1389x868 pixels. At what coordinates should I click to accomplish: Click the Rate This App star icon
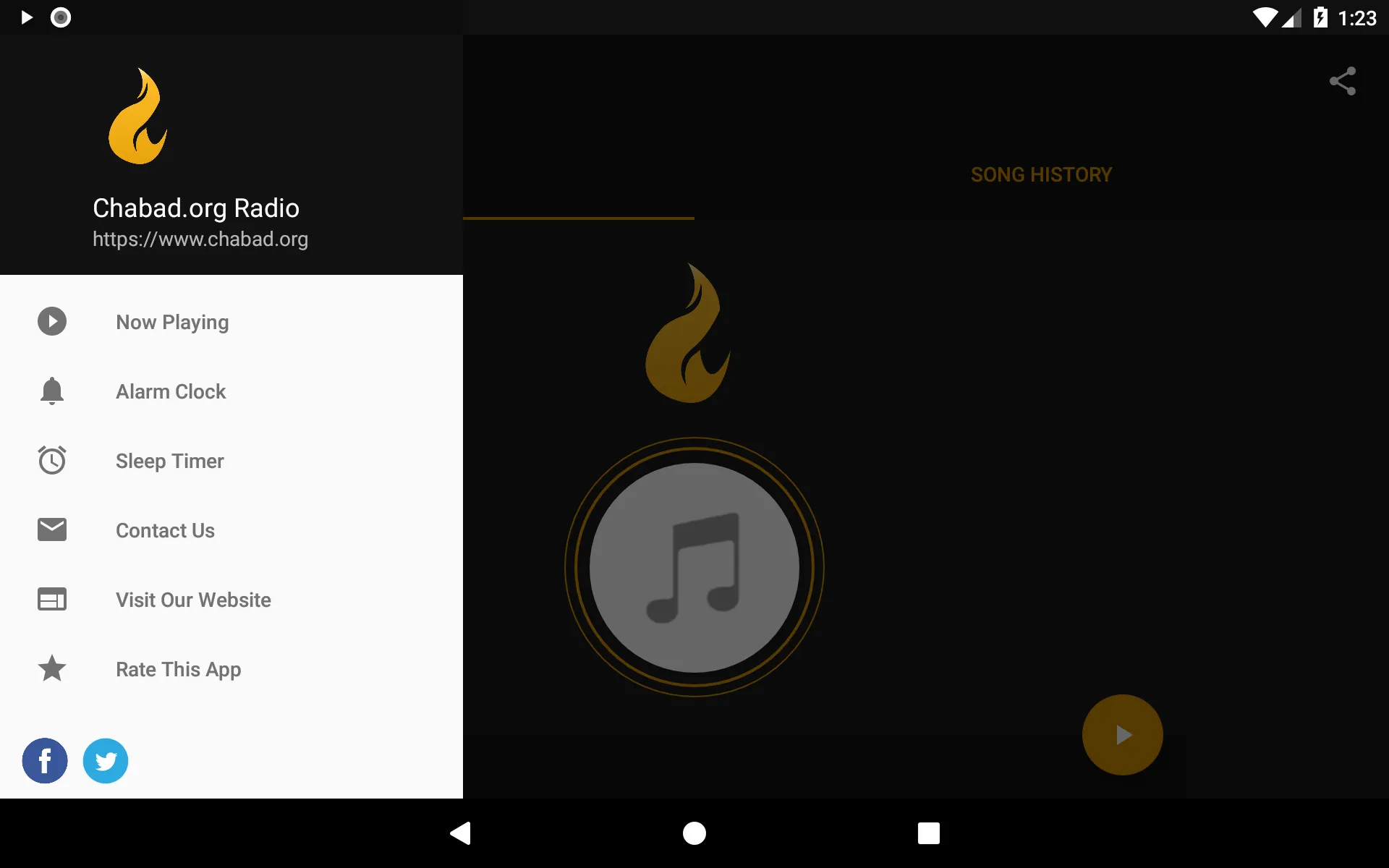pyautogui.click(x=52, y=669)
